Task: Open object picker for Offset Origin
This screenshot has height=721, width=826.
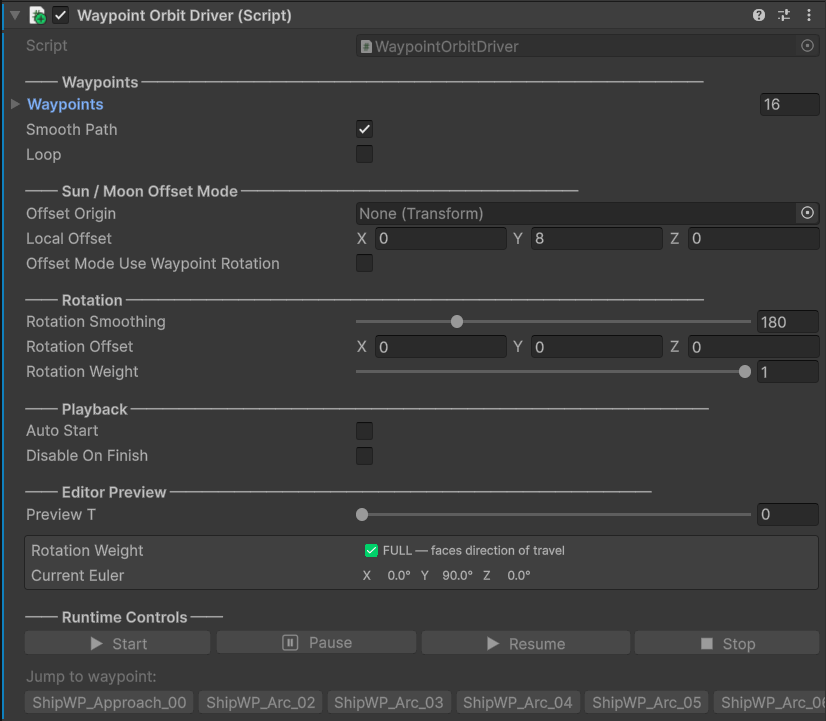Action: coord(807,213)
